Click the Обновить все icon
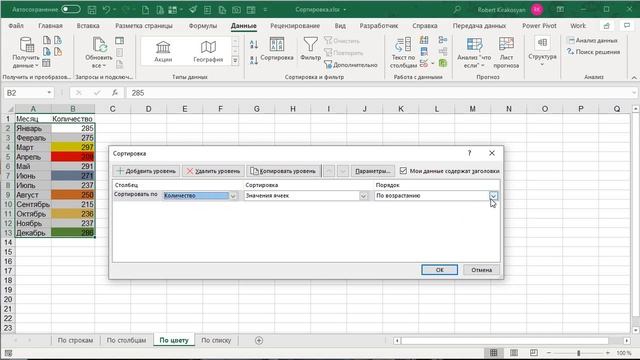Screen dimensions: 640x360 click(99, 44)
